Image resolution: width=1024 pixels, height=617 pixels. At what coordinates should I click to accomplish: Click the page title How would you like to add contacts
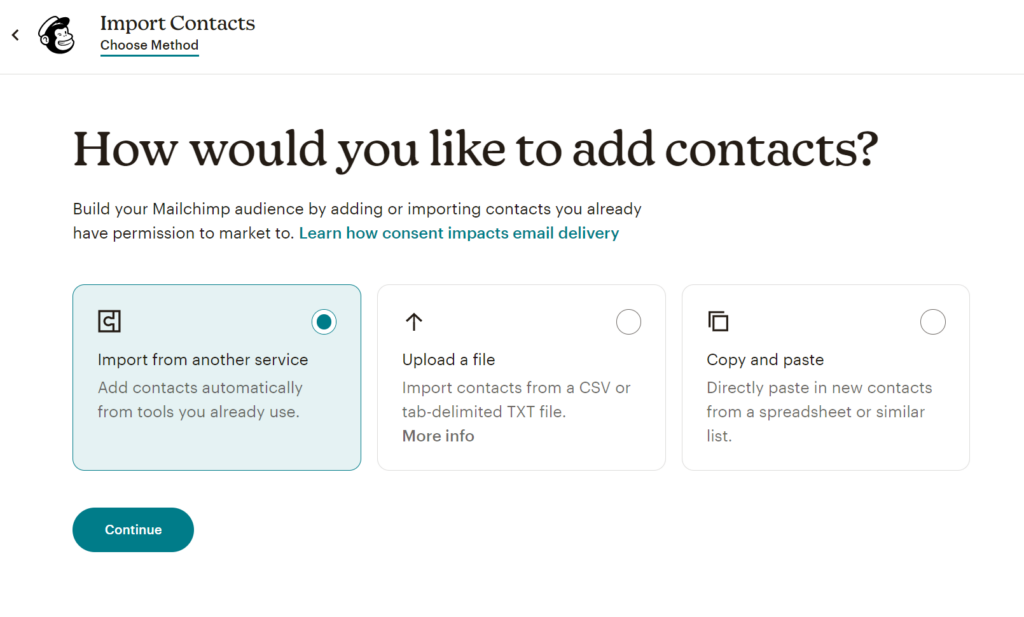(474, 148)
